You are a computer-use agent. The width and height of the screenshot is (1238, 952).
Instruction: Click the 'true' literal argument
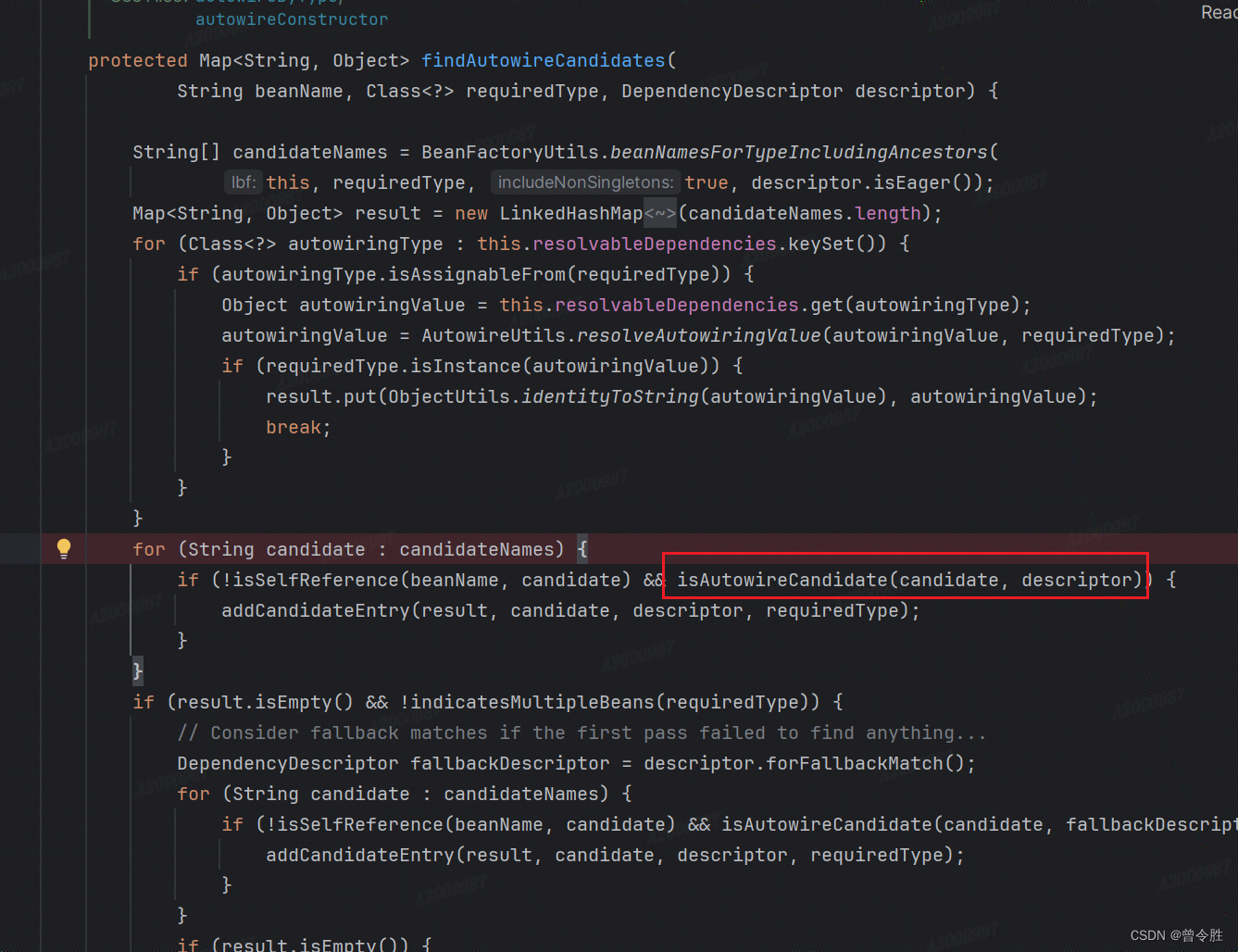(707, 182)
